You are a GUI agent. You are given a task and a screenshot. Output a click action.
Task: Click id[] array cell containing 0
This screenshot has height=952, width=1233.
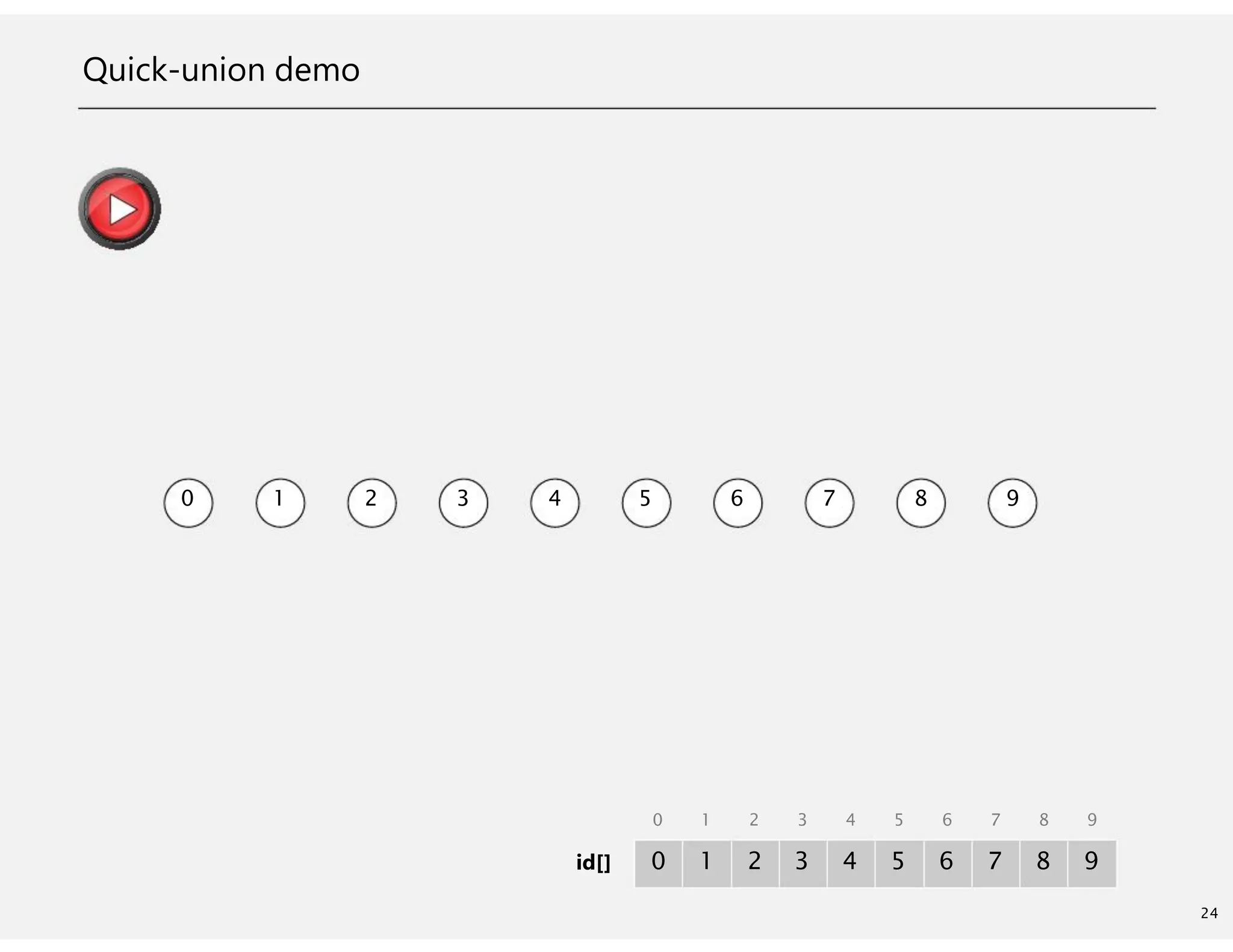658,864
